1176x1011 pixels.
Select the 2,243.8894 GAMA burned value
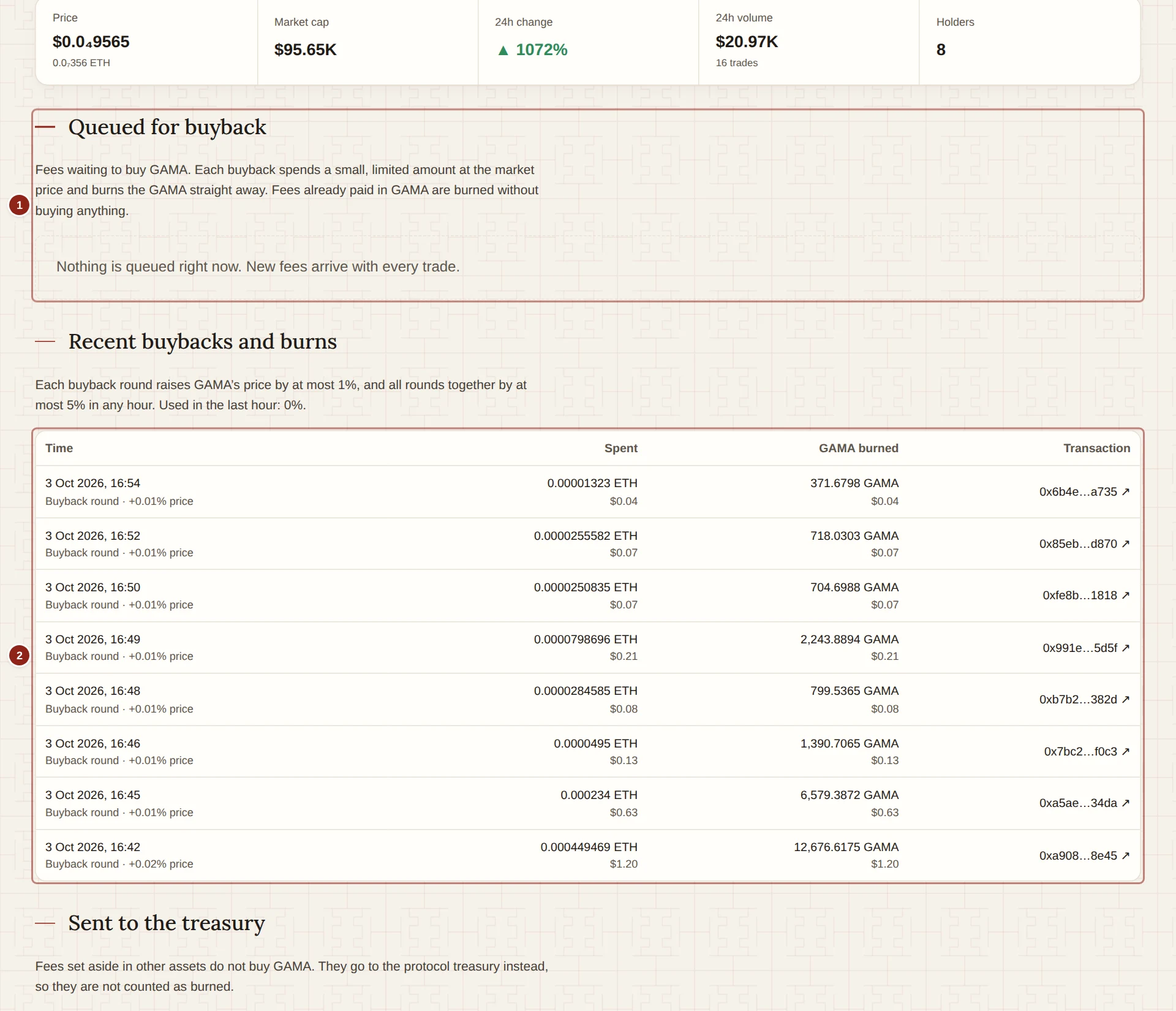(x=849, y=639)
